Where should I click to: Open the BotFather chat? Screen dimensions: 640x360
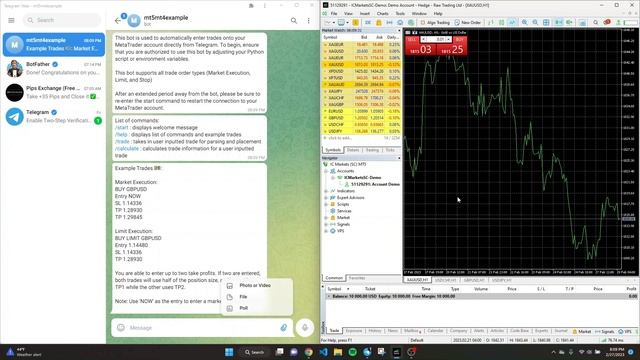pos(53,69)
